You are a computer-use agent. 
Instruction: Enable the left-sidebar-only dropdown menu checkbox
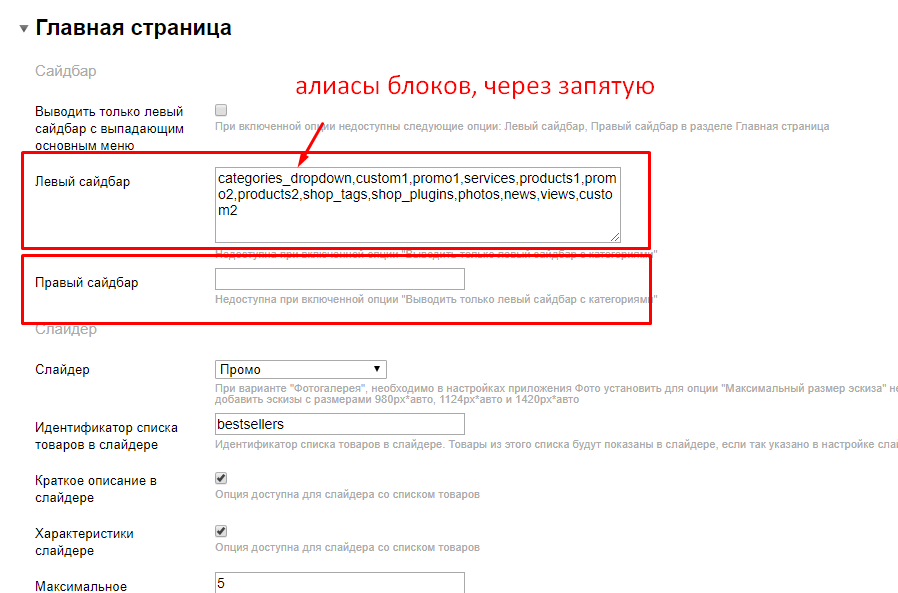click(x=221, y=110)
